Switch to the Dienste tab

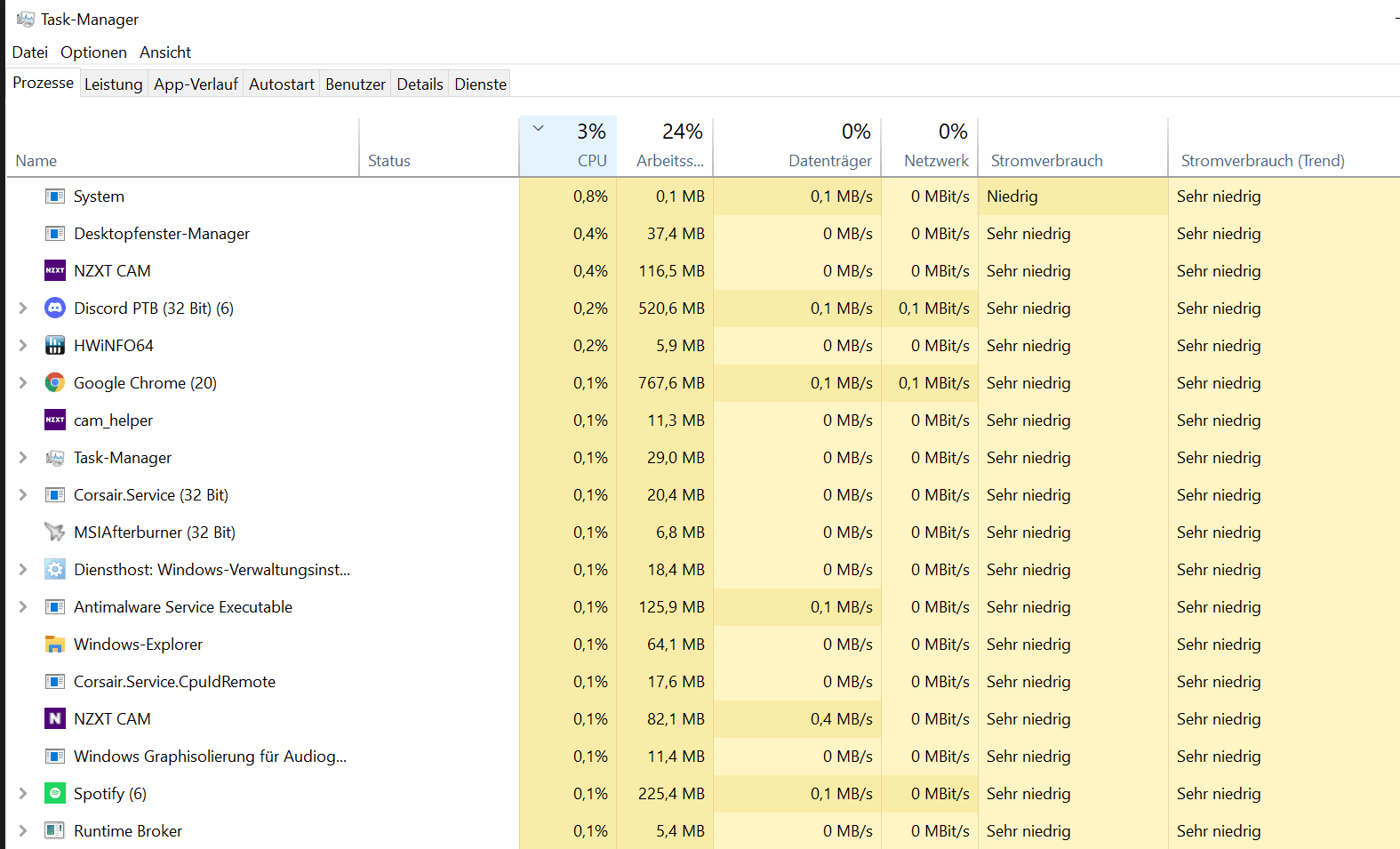481,84
